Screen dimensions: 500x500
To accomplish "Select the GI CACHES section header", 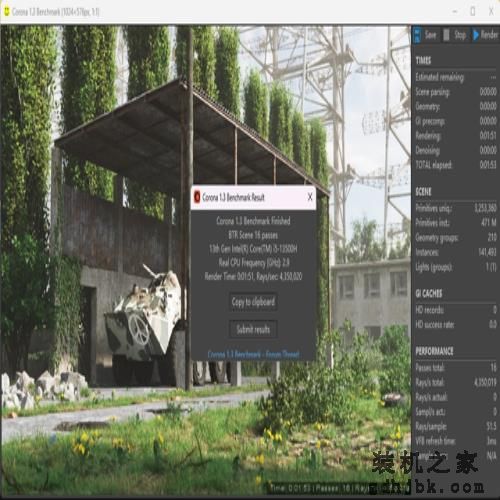I will [x=429, y=293].
